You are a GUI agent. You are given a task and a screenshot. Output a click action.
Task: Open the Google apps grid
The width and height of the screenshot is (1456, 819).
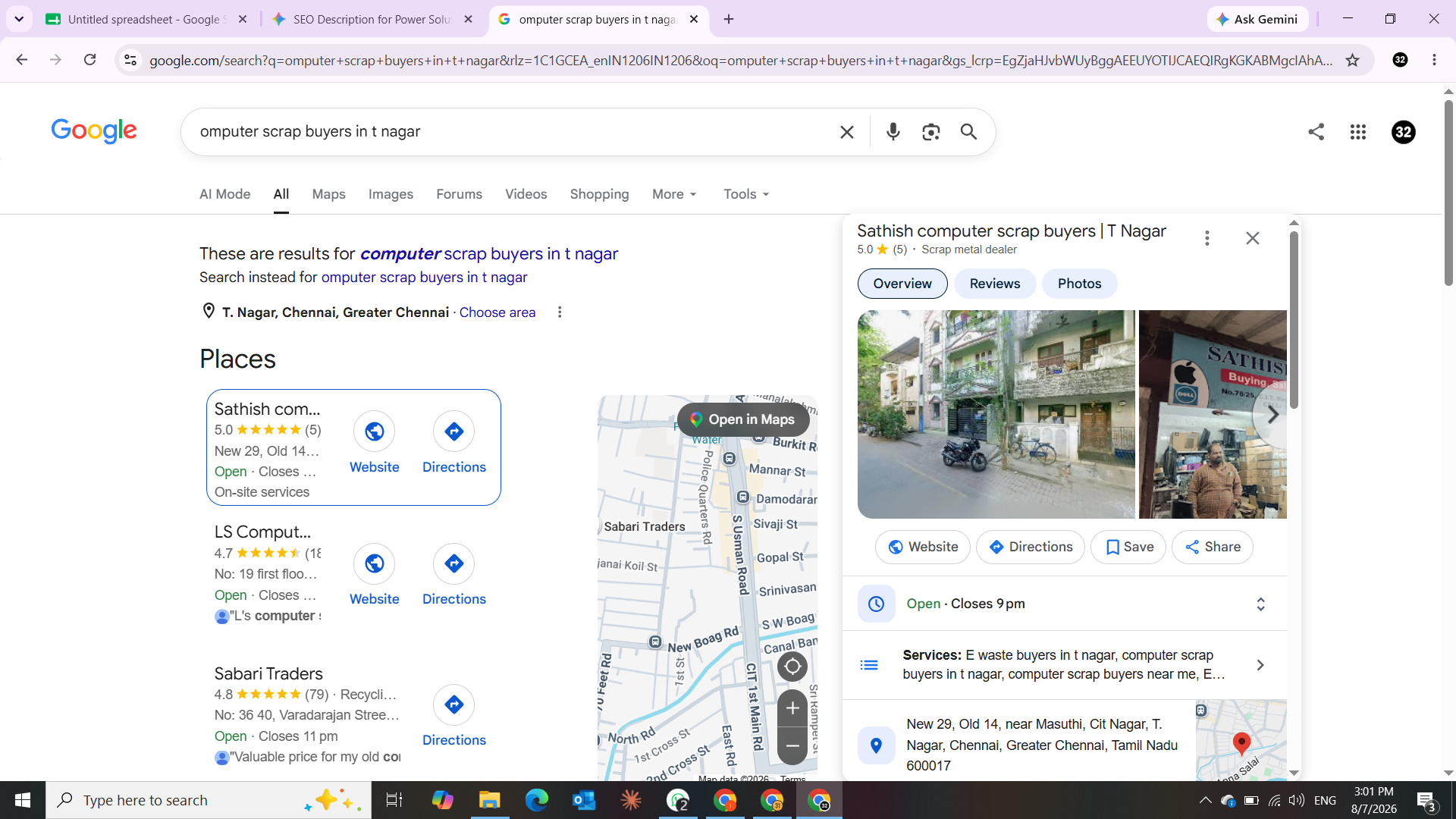point(1358,132)
